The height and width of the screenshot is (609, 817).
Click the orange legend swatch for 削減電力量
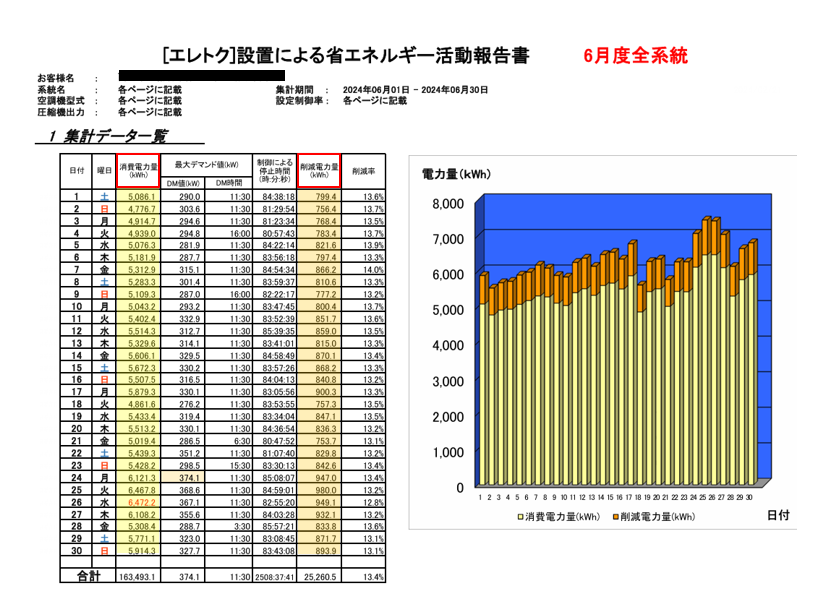[615, 517]
